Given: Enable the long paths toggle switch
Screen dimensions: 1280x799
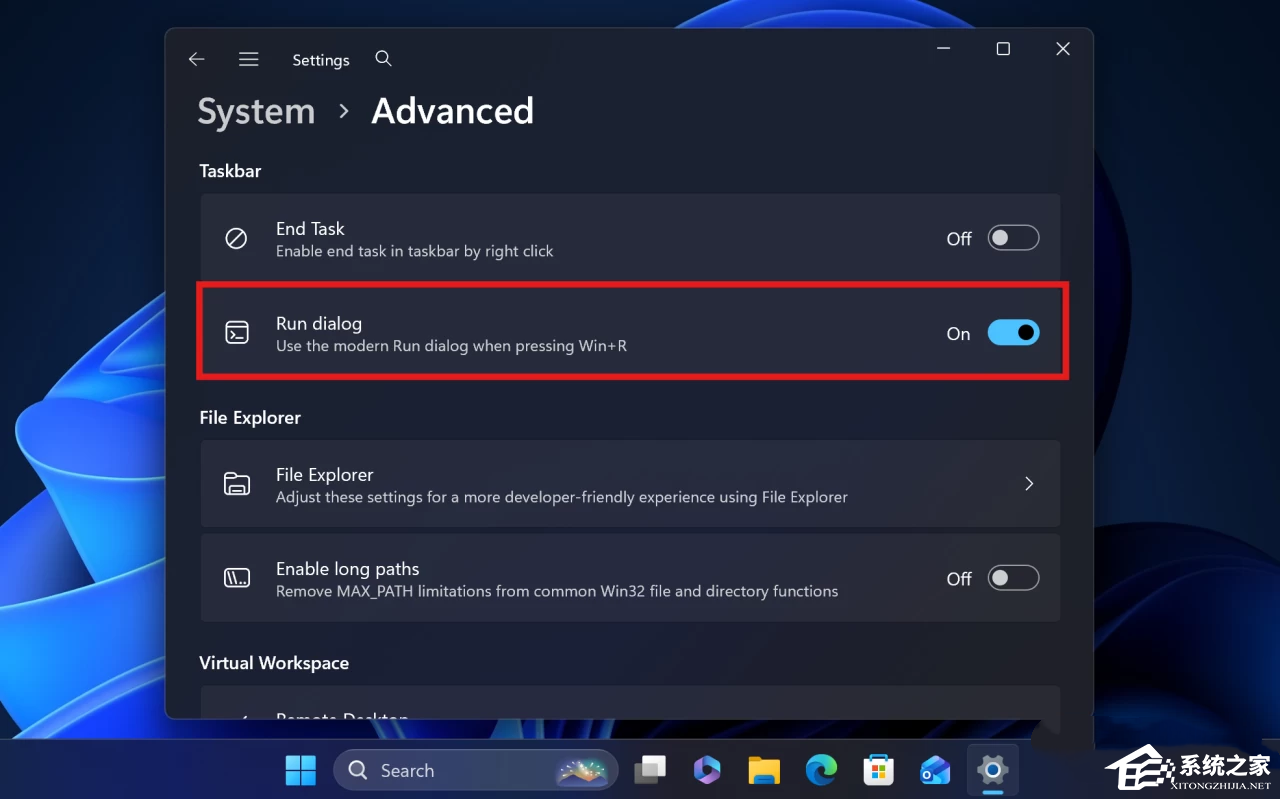Looking at the screenshot, I should click(x=1013, y=578).
